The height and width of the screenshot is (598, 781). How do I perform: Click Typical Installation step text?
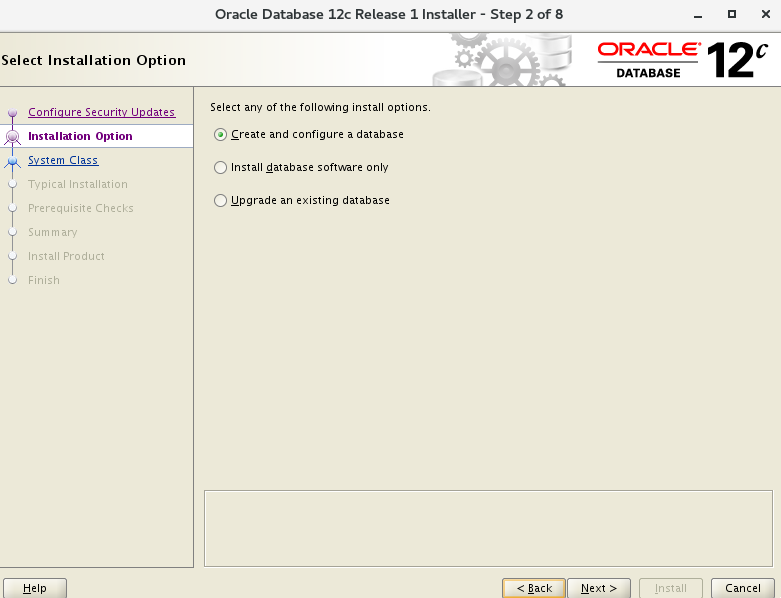pyautogui.click(x=78, y=184)
